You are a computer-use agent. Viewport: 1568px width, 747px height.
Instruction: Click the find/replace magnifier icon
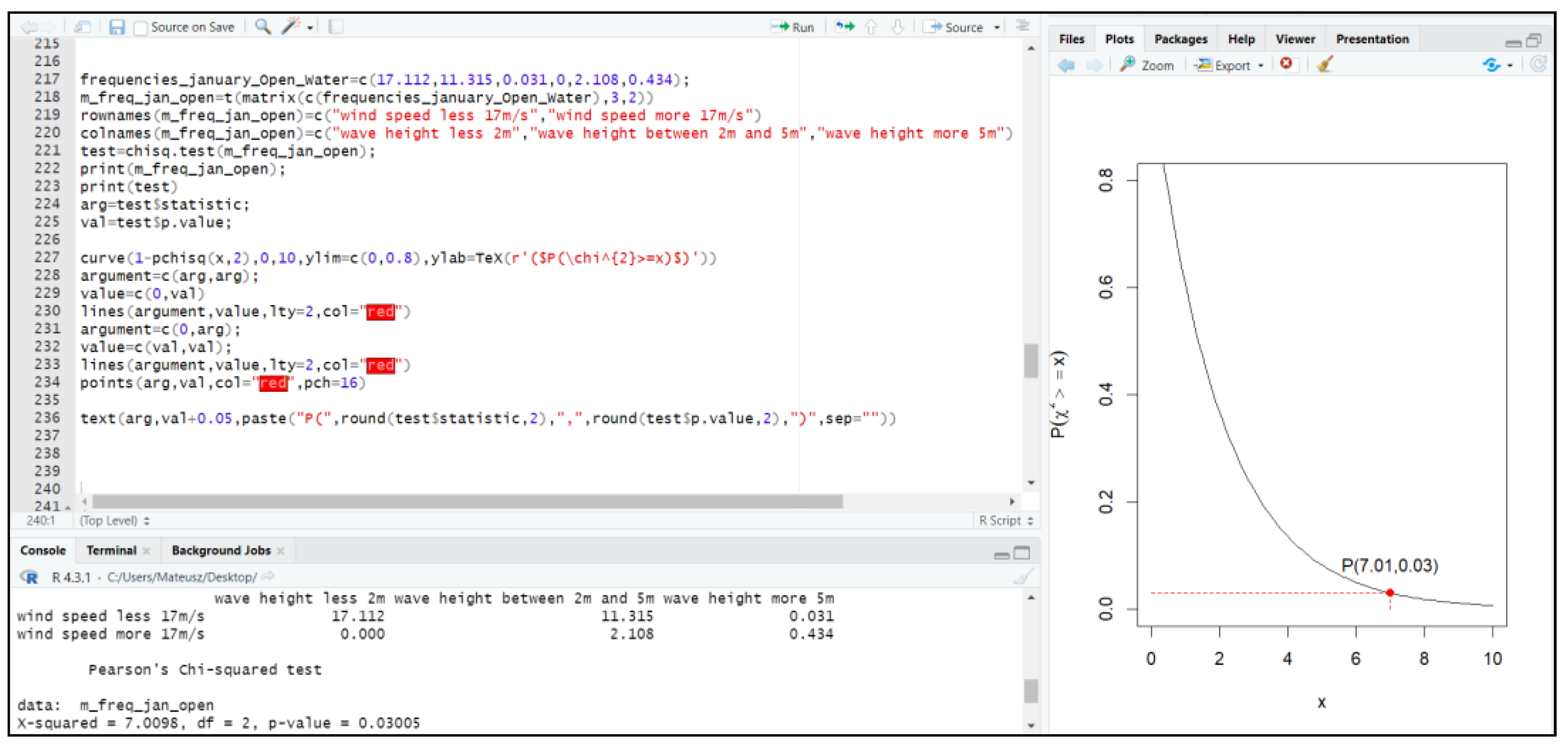(x=262, y=27)
